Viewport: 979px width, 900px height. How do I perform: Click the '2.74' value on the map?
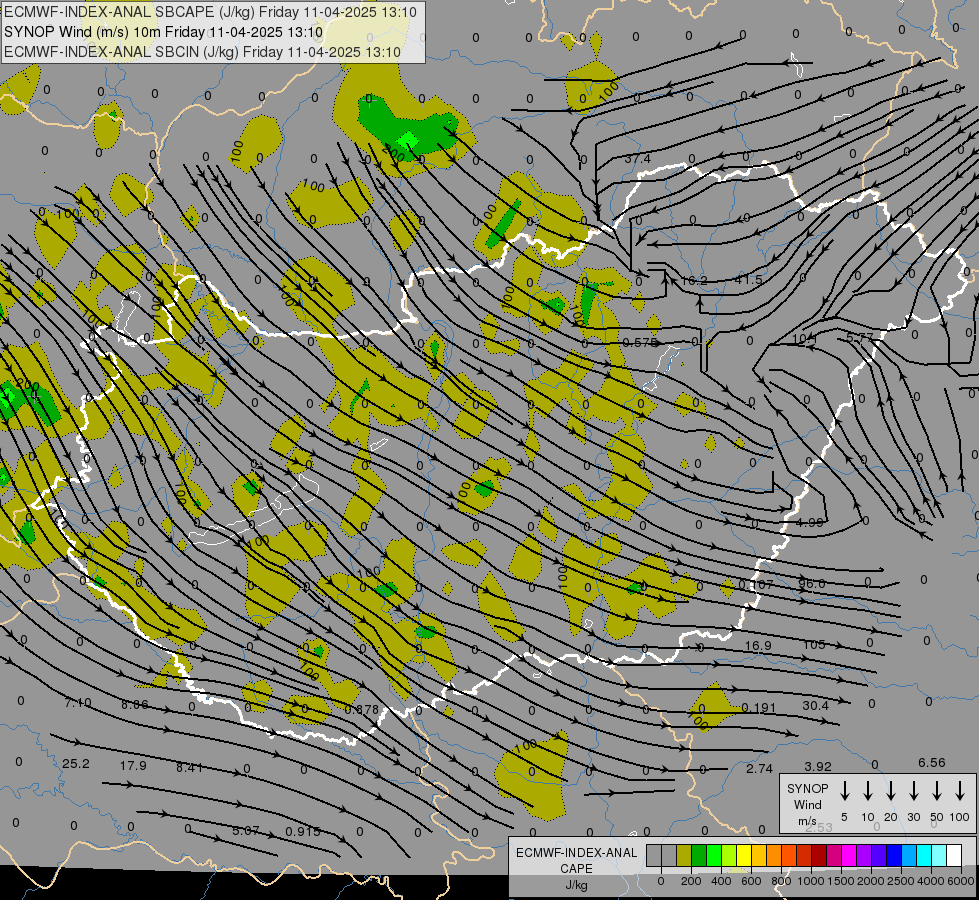759,768
